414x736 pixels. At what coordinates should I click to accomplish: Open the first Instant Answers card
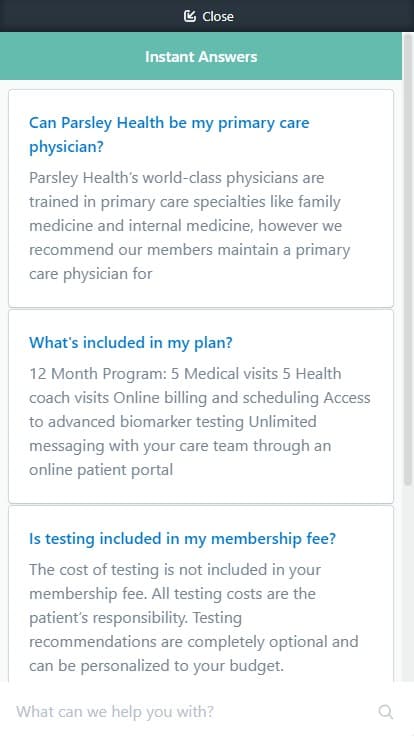tap(201, 199)
